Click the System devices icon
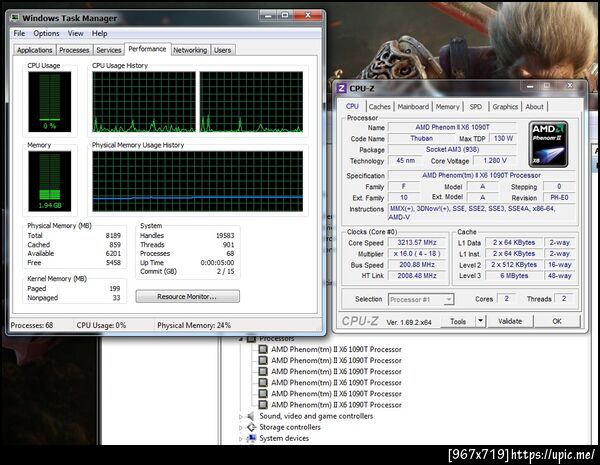The image size is (600, 465). point(251,438)
